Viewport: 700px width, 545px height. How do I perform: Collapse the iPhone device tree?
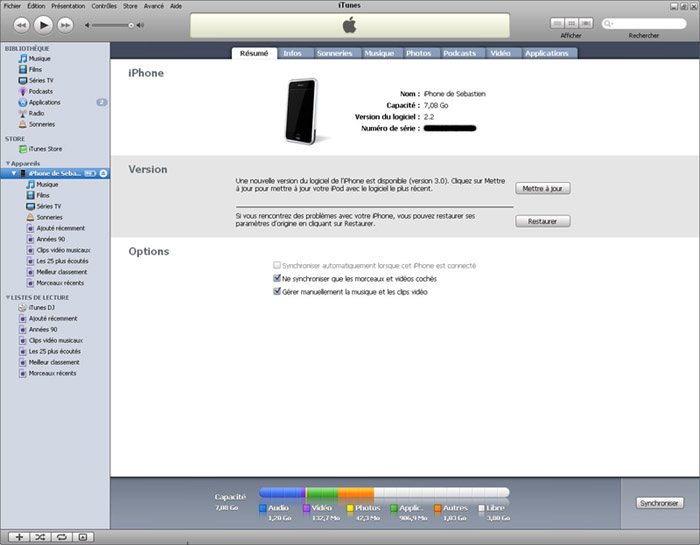[x=14, y=173]
